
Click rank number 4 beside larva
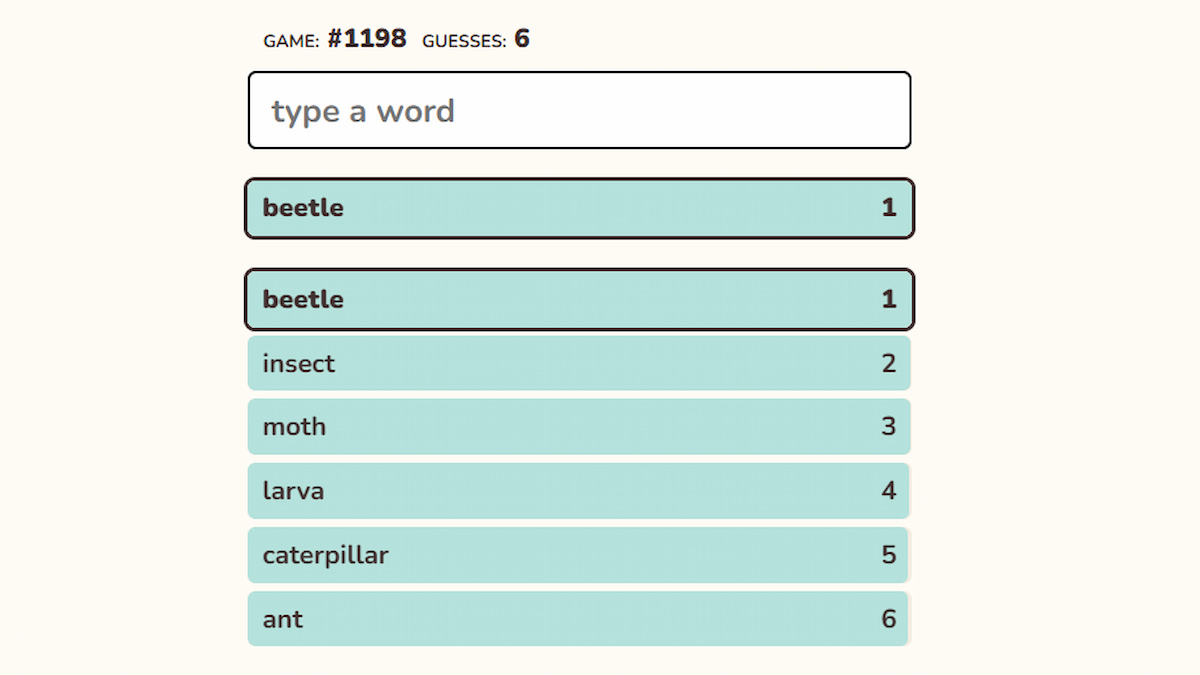point(889,491)
